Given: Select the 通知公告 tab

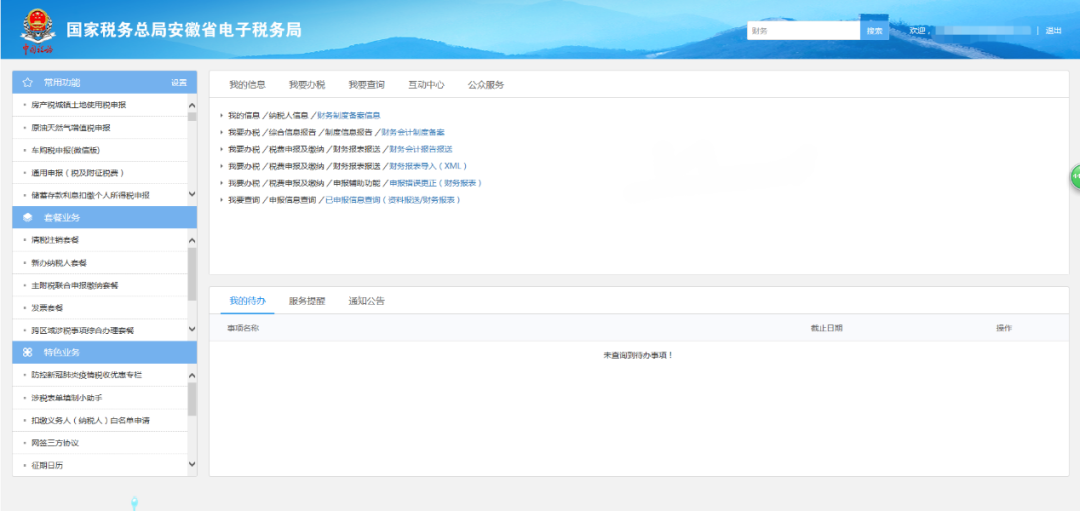Looking at the screenshot, I should pos(366,301).
